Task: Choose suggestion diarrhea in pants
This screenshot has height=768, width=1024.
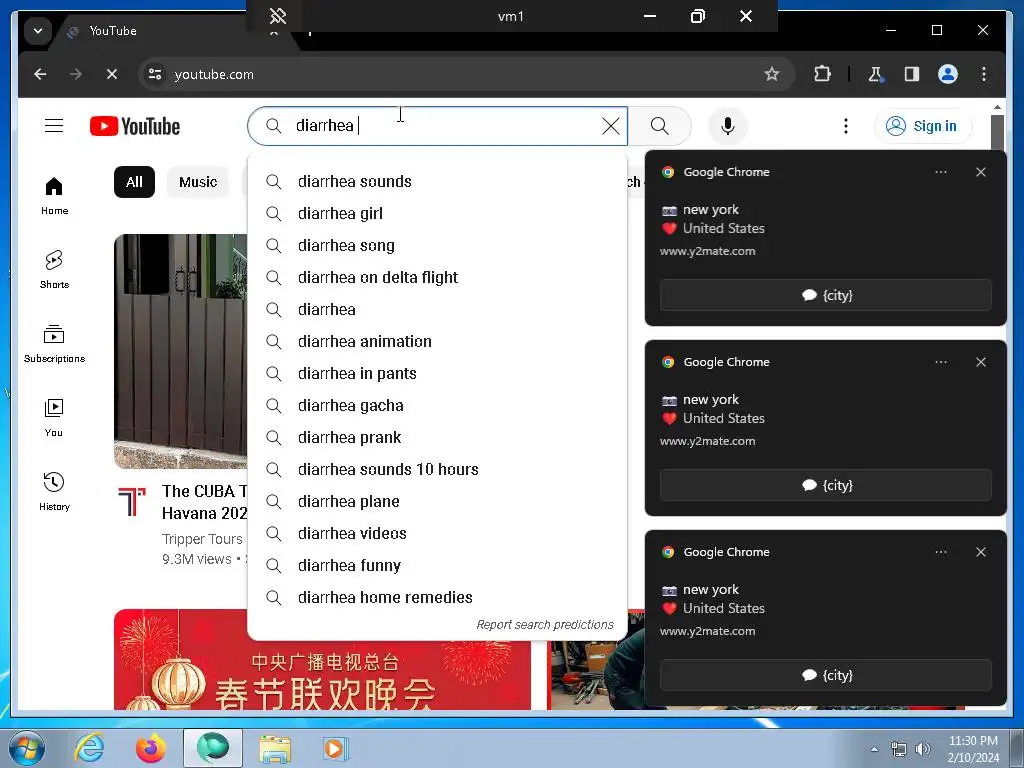Action: pos(438,374)
